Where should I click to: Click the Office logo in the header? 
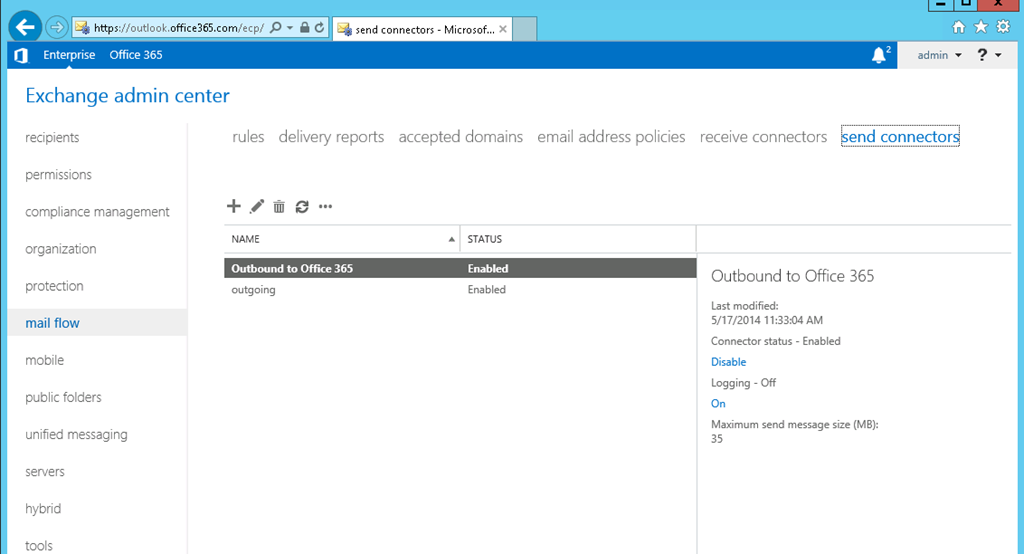21,56
